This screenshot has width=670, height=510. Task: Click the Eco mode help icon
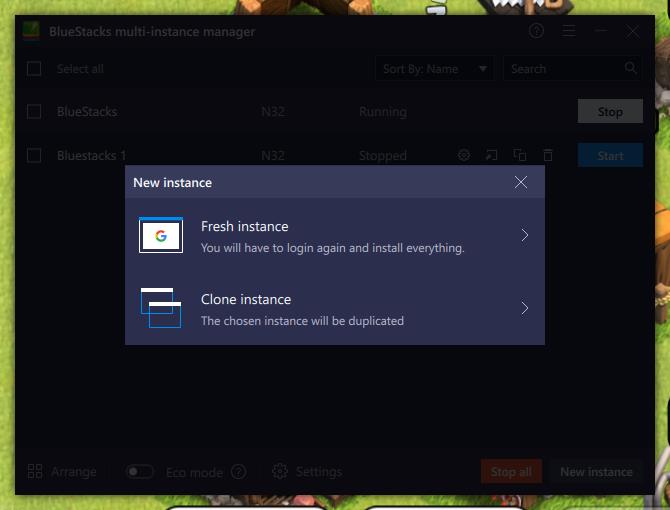[239, 472]
